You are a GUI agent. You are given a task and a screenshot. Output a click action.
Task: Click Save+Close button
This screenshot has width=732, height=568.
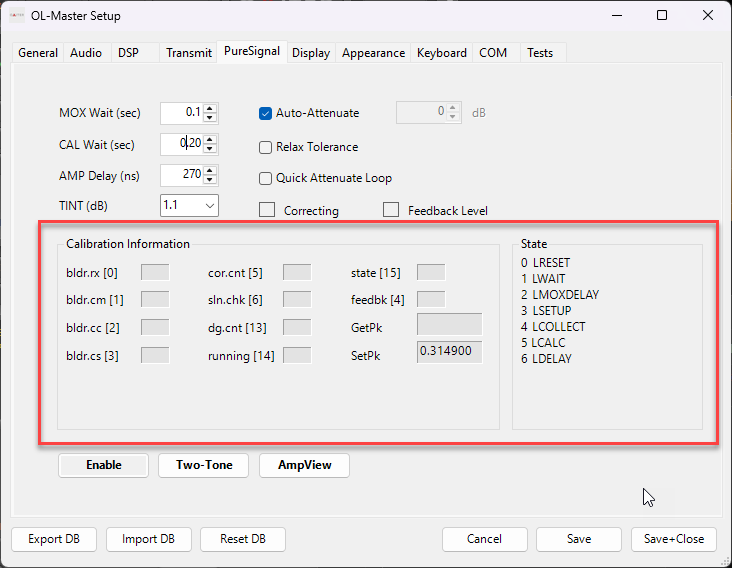click(674, 539)
